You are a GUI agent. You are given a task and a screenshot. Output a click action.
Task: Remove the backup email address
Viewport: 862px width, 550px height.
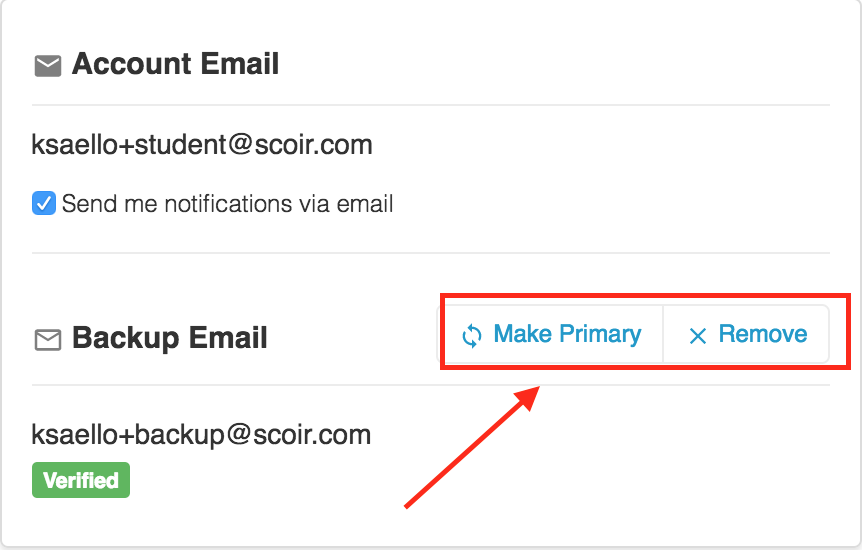[x=747, y=334]
